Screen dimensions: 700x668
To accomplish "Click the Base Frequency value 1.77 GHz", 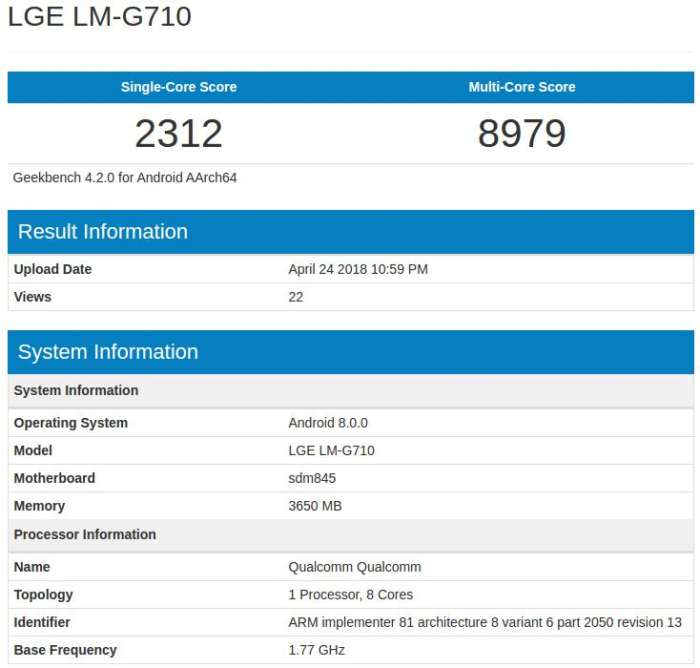I will tap(316, 650).
